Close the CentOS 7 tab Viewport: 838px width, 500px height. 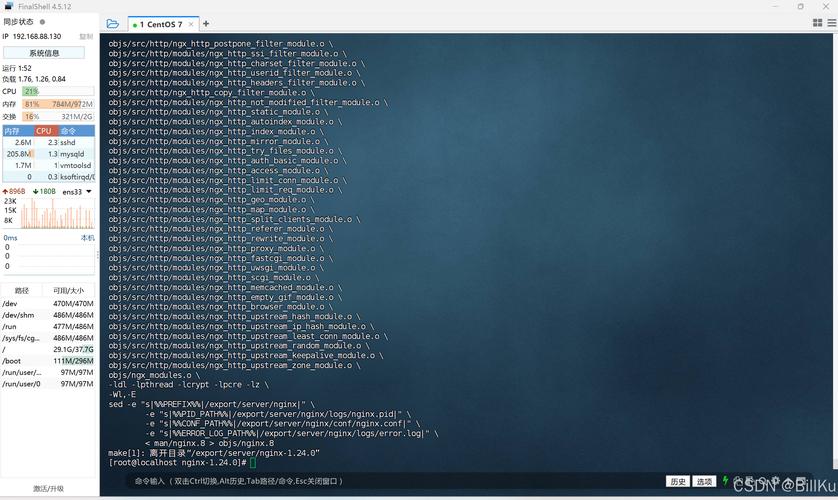pos(190,24)
